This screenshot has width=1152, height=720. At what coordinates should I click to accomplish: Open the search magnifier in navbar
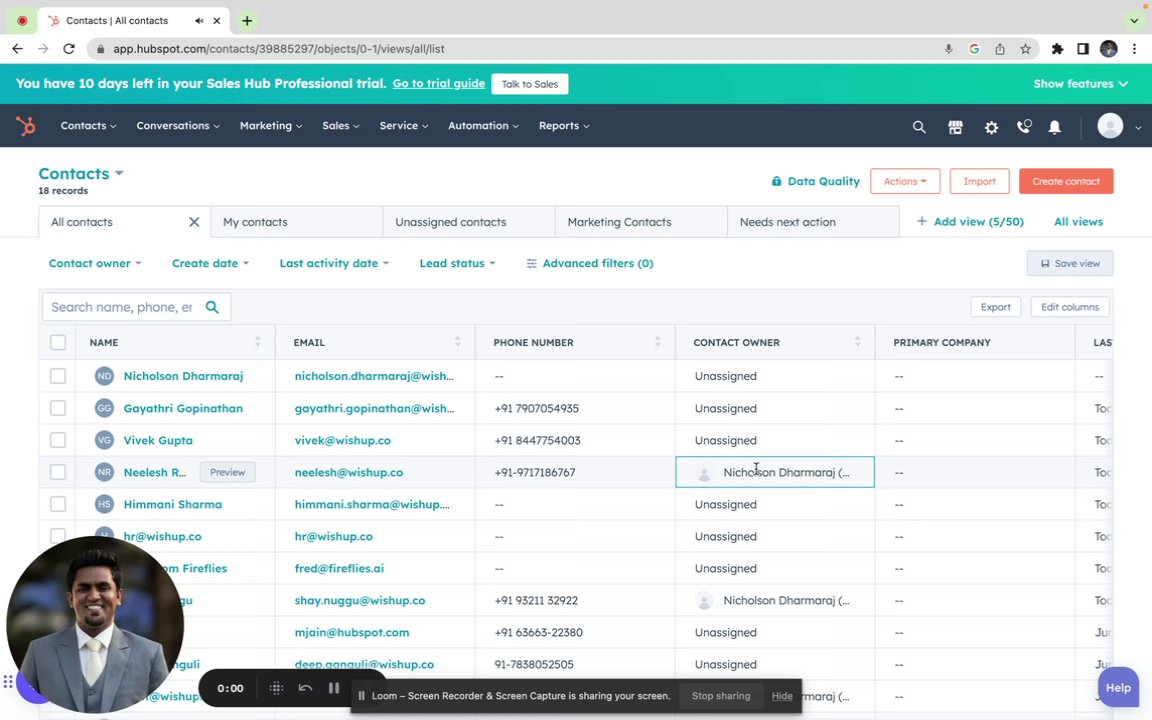(918, 126)
